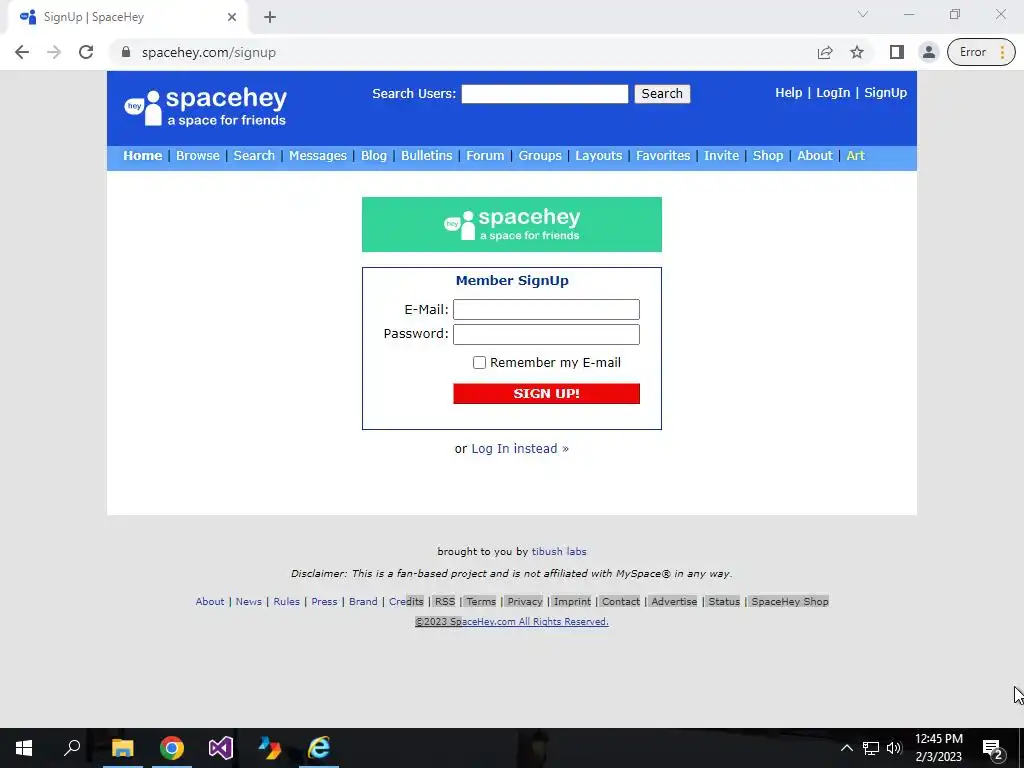Open the notification center icon
The height and width of the screenshot is (768, 1024).
click(992, 748)
